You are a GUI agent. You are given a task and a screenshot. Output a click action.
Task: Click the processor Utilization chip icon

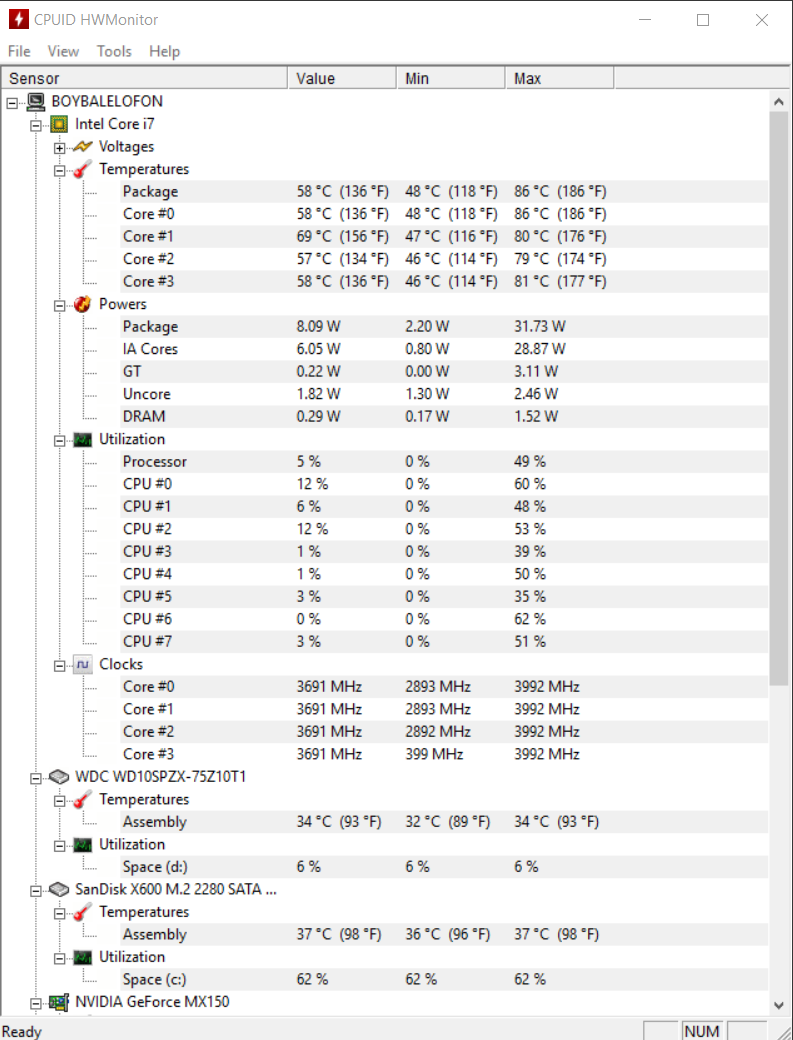point(83,439)
